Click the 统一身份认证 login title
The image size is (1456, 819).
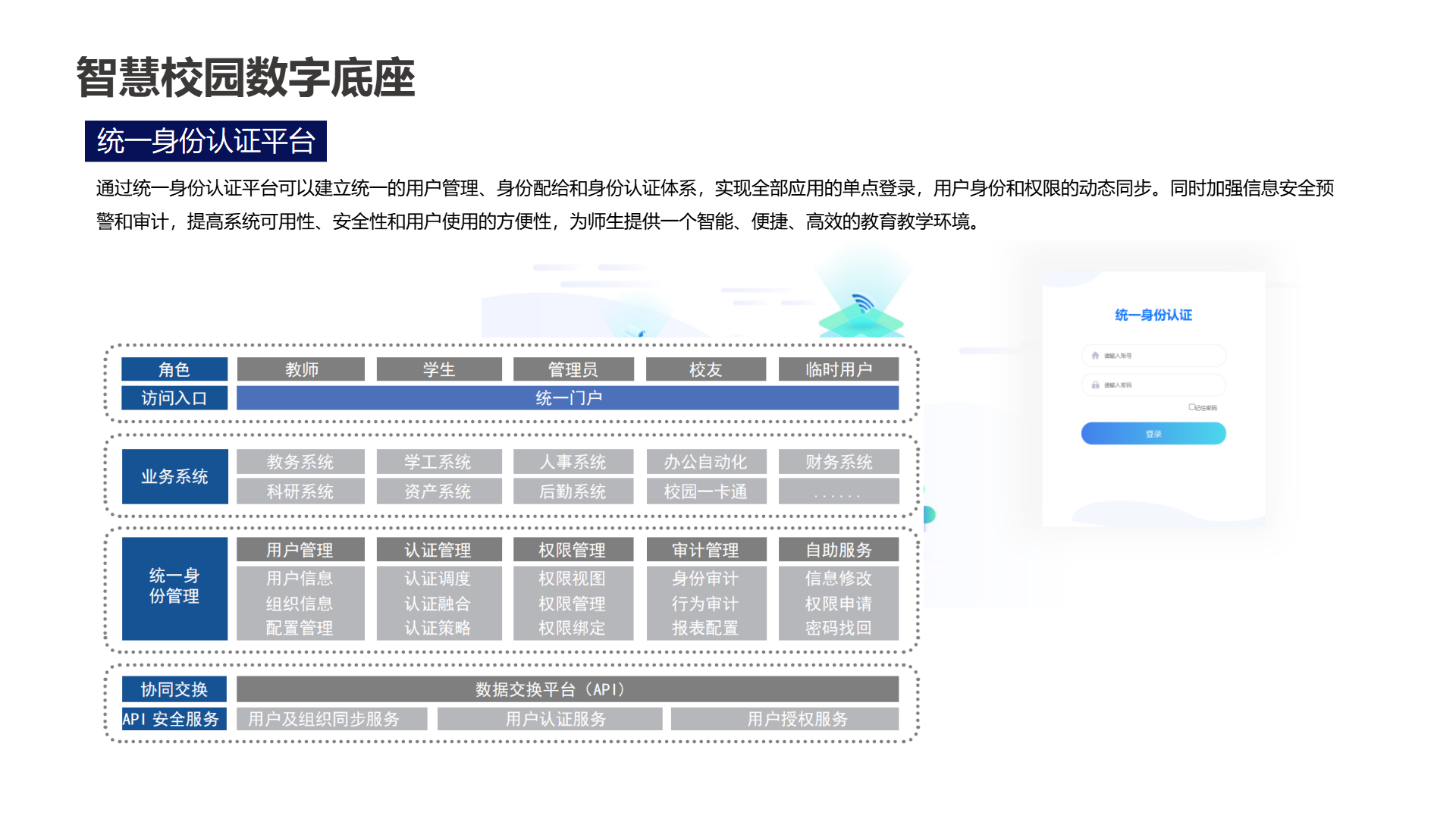(1153, 315)
